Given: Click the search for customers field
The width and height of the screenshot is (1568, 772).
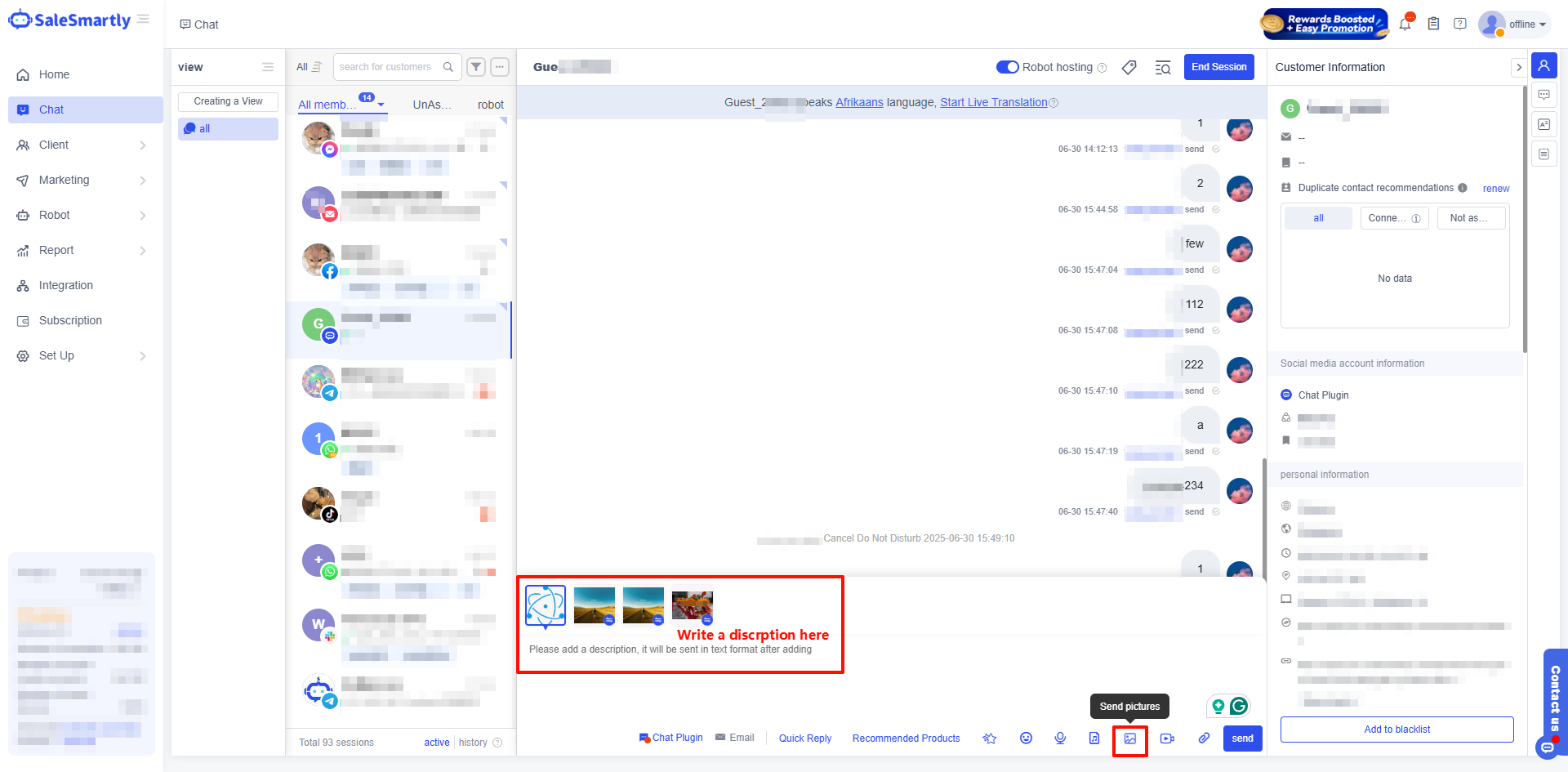Looking at the screenshot, I should click(387, 67).
